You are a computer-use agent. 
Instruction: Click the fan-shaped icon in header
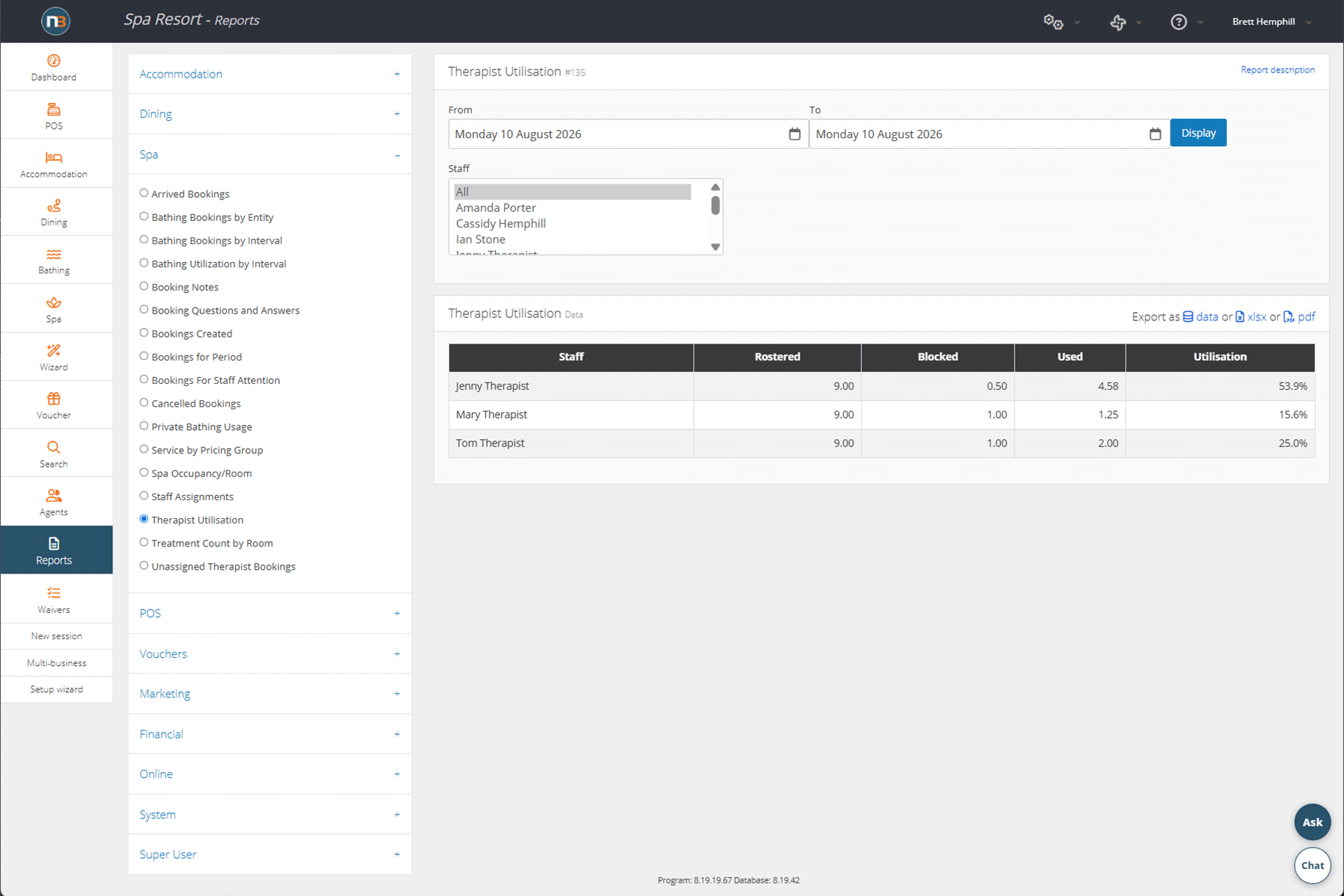pos(1118,22)
